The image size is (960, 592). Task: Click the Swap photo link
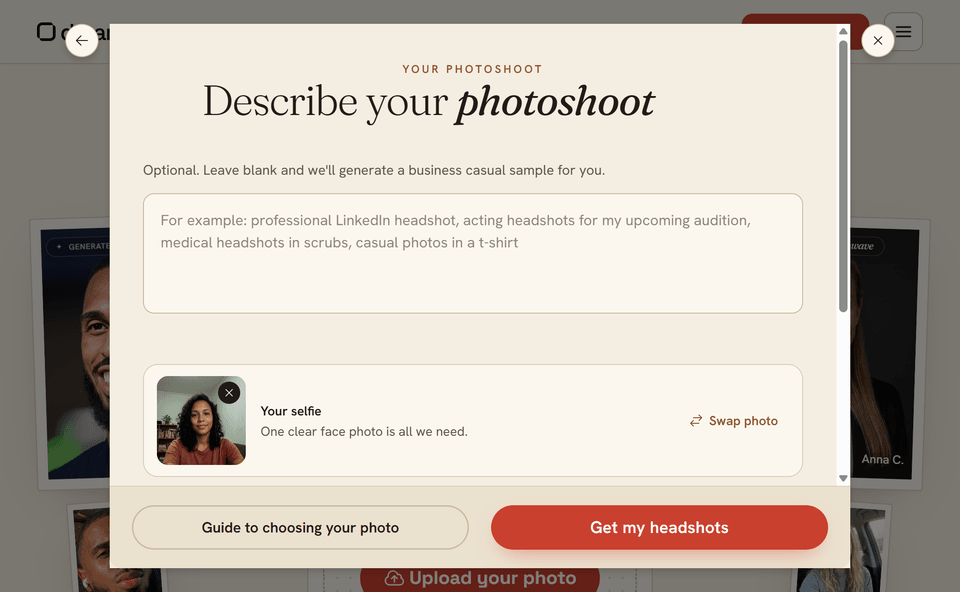[x=733, y=421]
